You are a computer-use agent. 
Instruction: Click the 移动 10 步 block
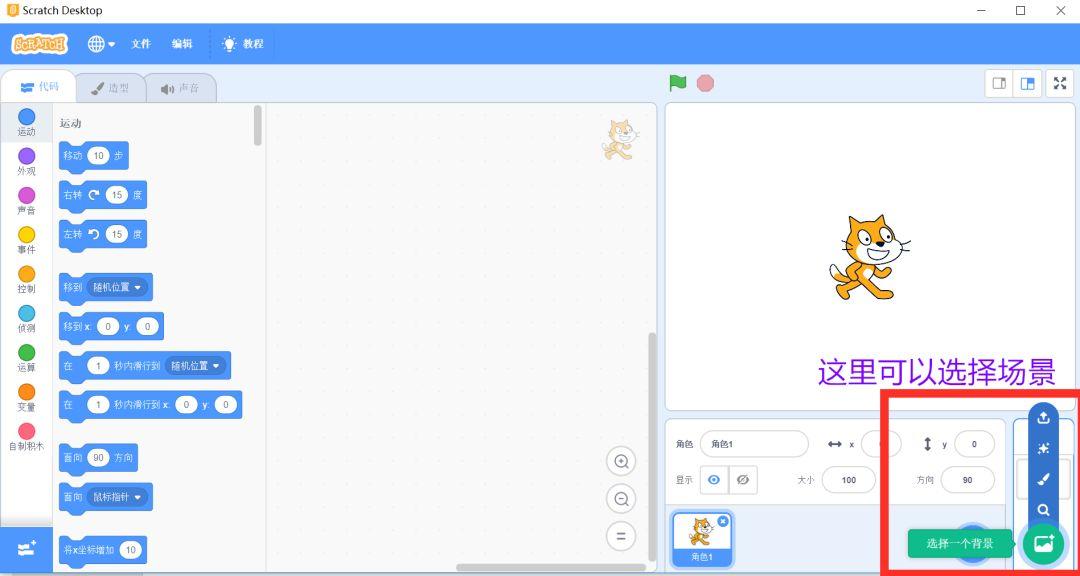tap(94, 156)
